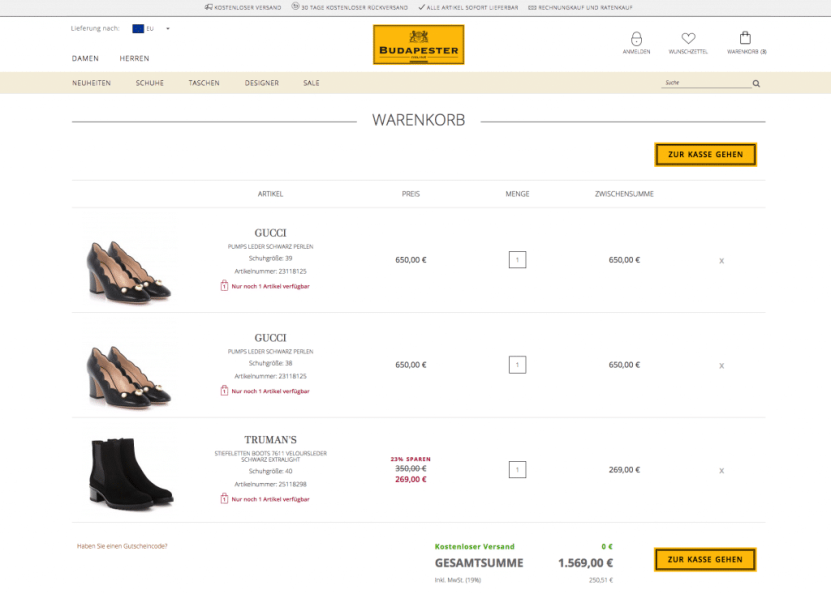The width and height of the screenshot is (831, 594).
Task: Click availability icon for Gucci size 39
Action: click(224, 286)
